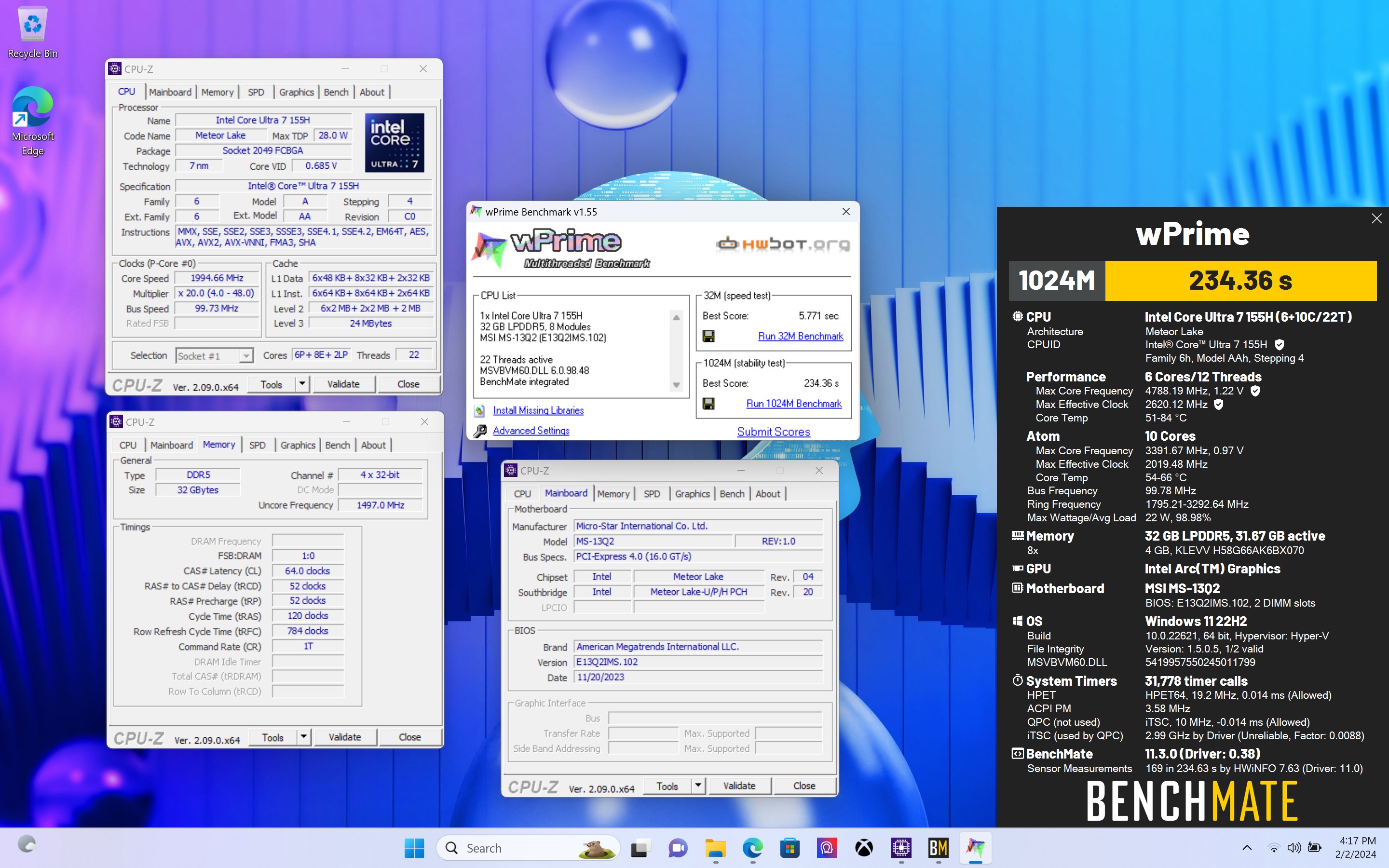Screen dimensions: 1389x868
Task: Open Graphics tab in Memory CPU-Z window
Action: 298,446
